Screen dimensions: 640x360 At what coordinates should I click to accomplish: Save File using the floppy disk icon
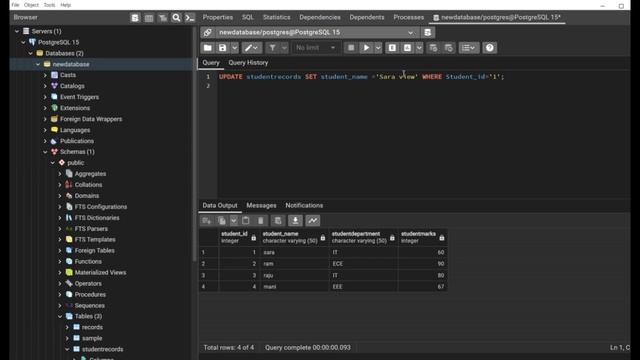click(x=222, y=48)
